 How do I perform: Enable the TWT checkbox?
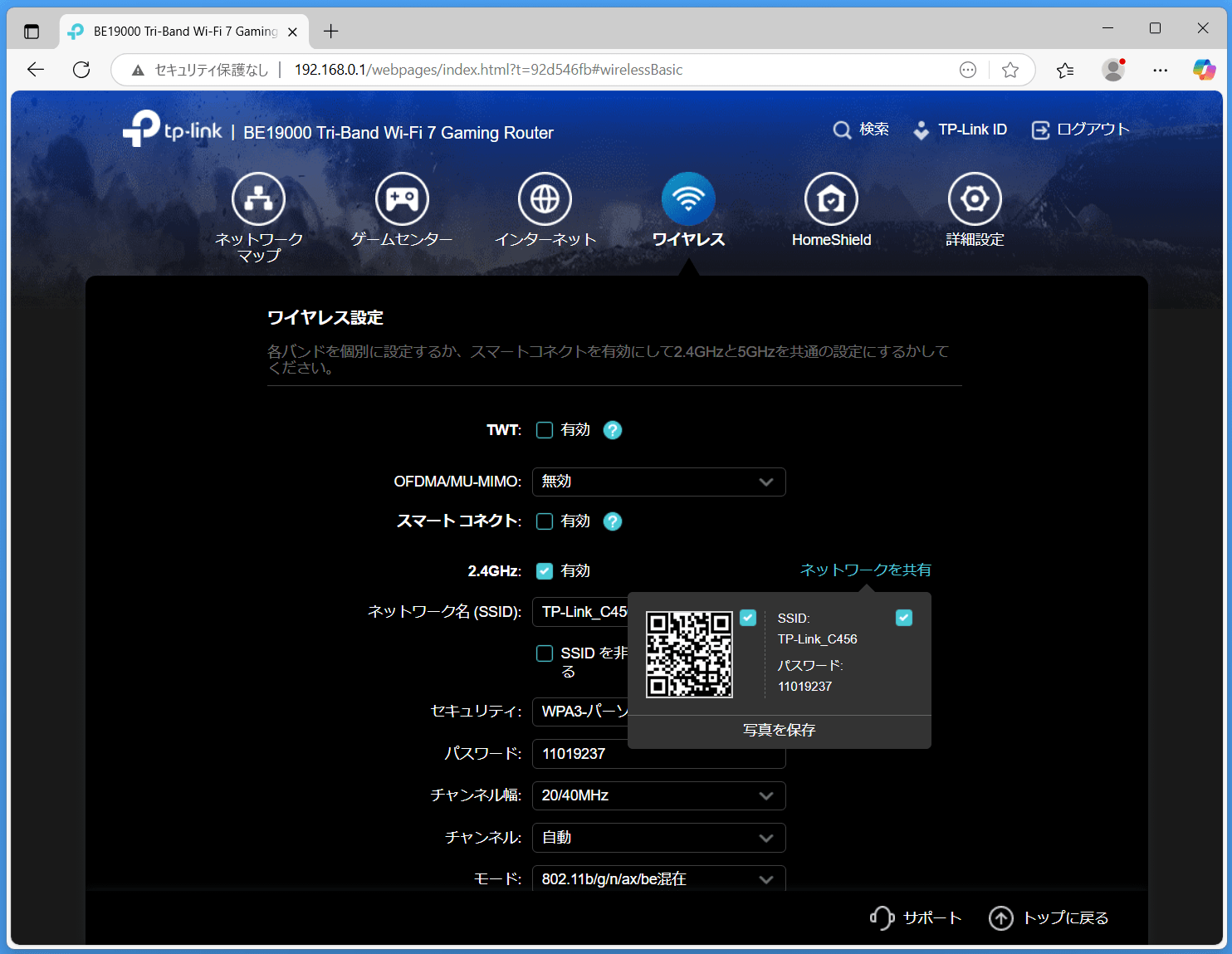tap(545, 430)
